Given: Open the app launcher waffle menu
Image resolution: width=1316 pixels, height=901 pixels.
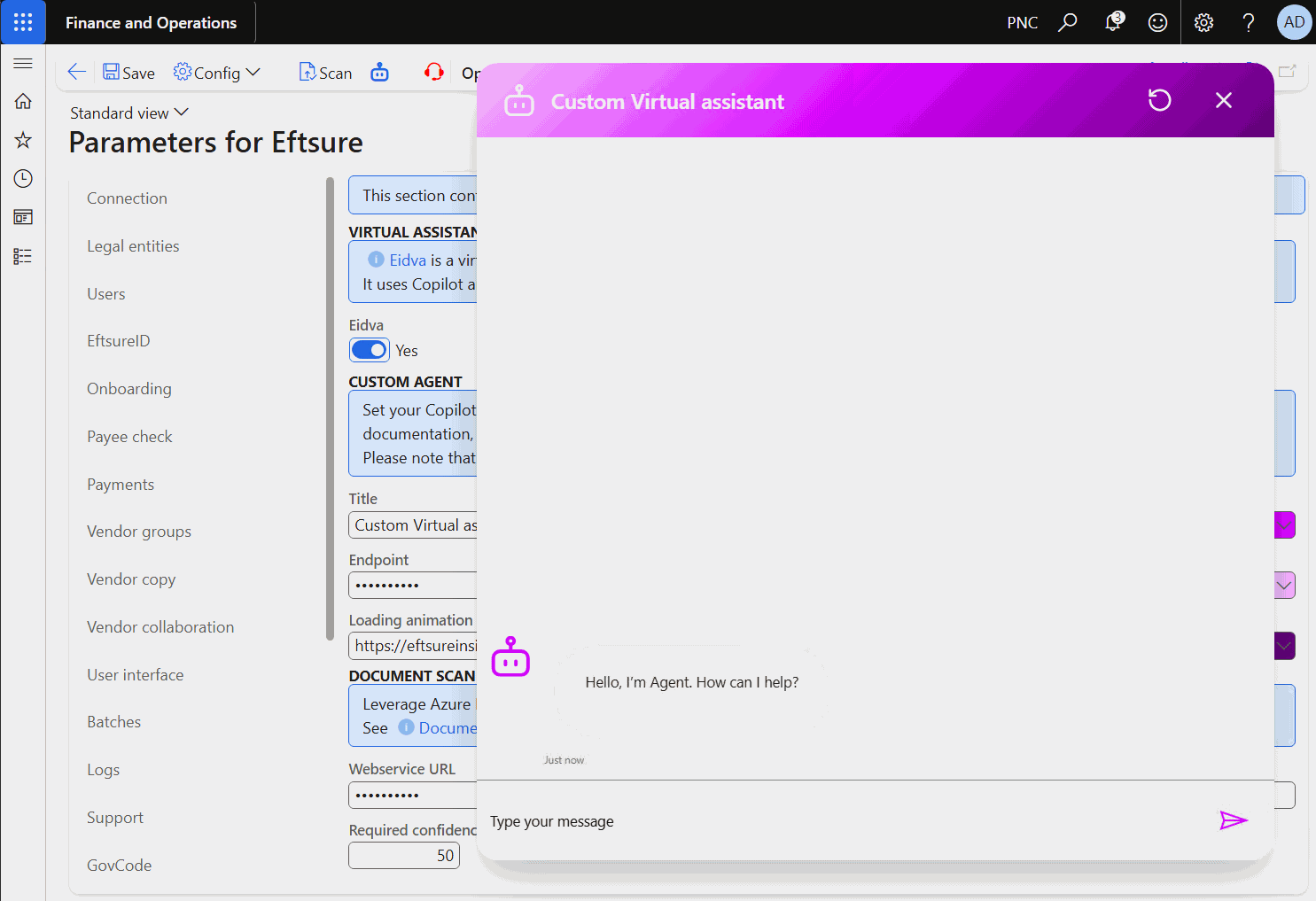Looking at the screenshot, I should (23, 22).
